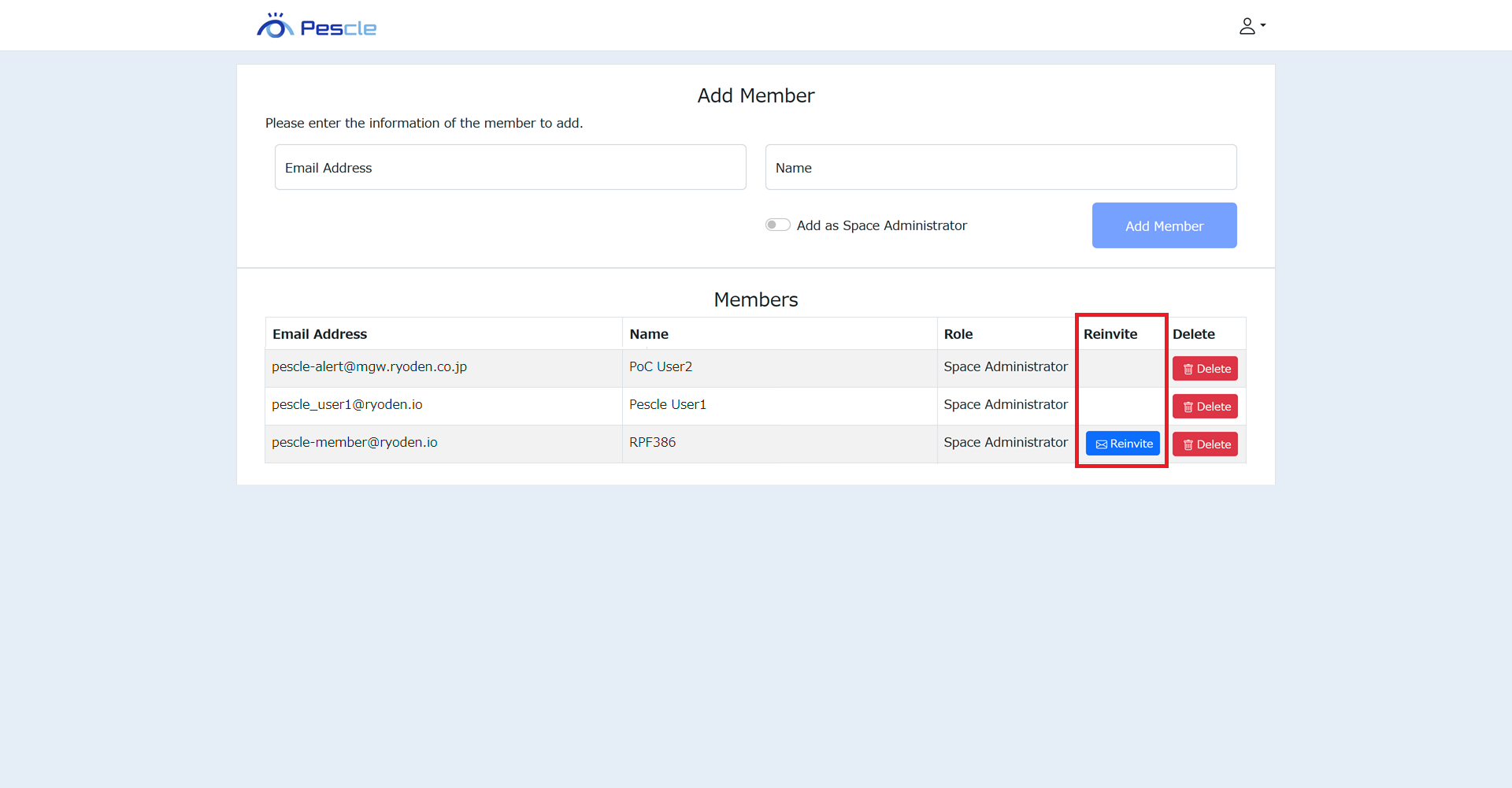This screenshot has height=788, width=1512.
Task: Click the PoC User2 name cell
Action: click(x=661, y=367)
